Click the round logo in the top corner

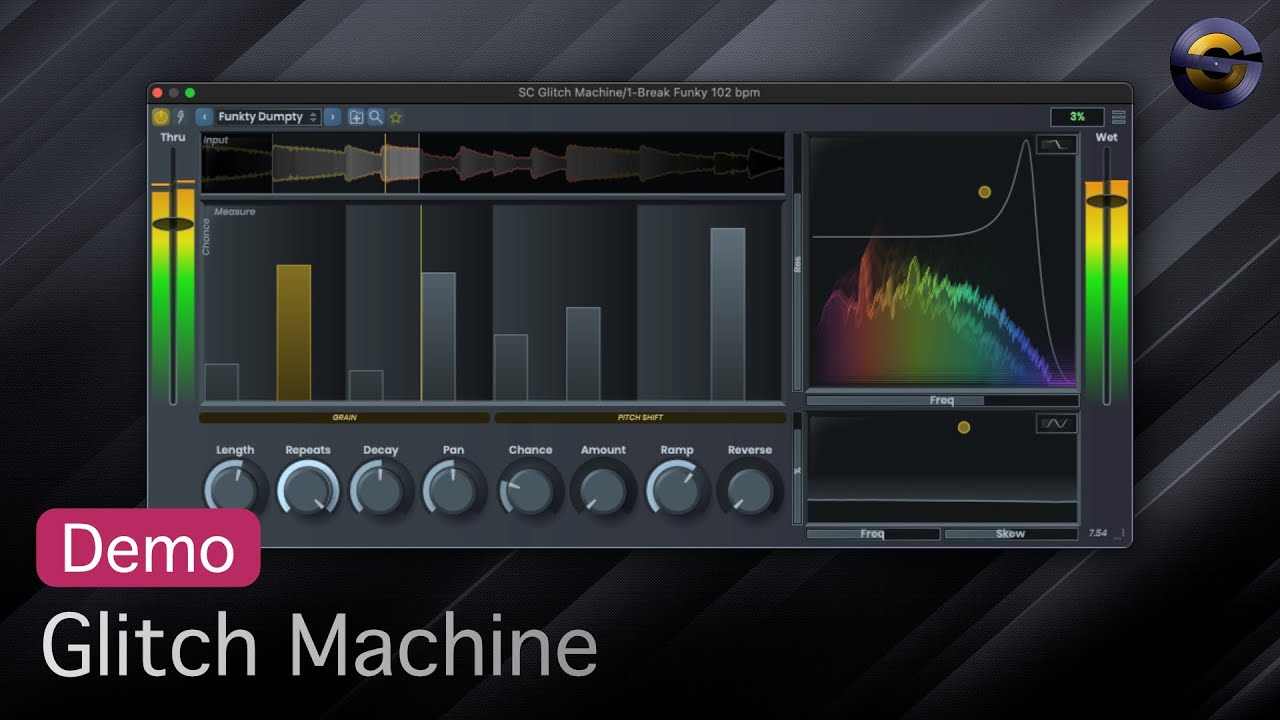pos(1215,64)
